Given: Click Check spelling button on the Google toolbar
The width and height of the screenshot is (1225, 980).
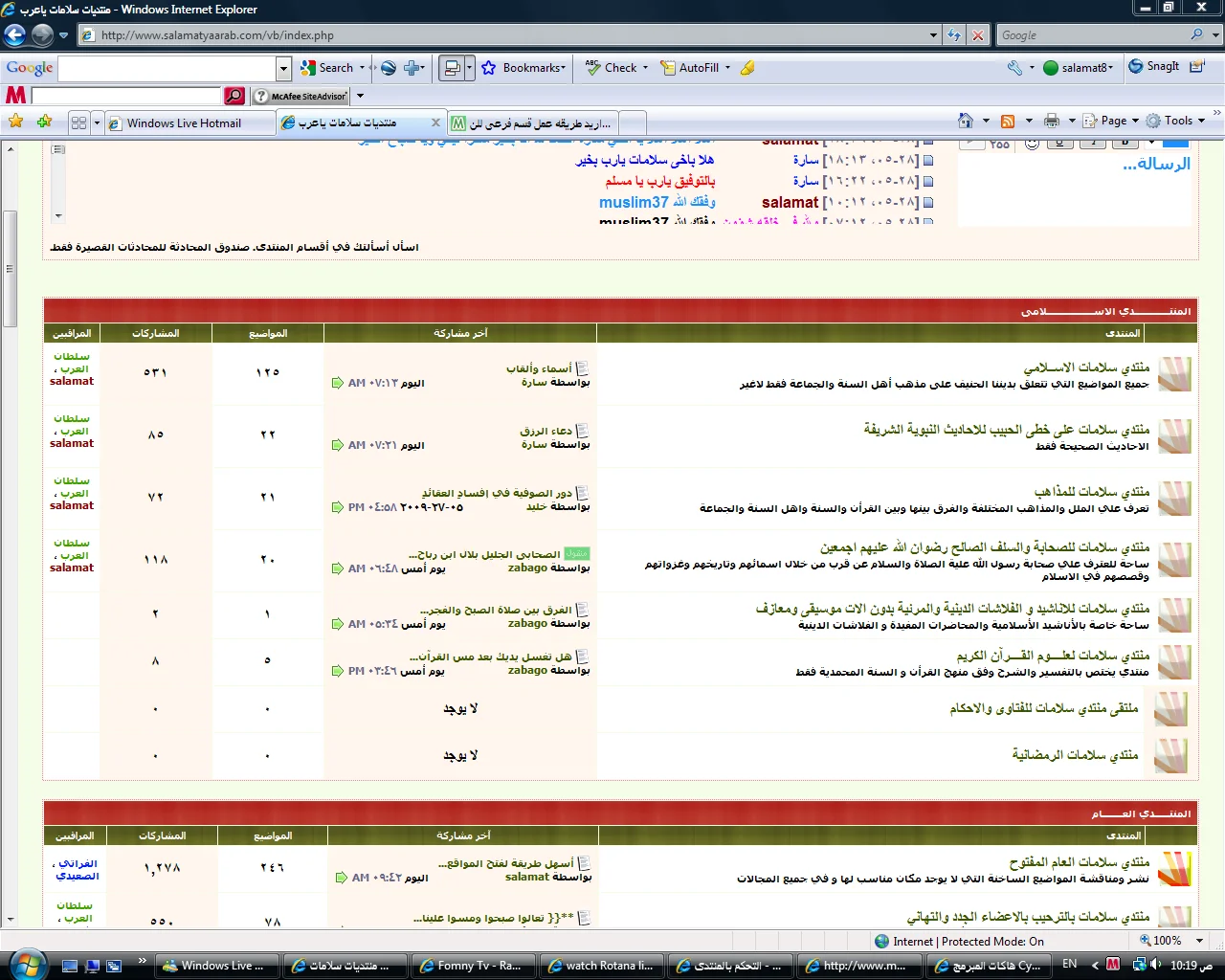Looking at the screenshot, I should pyautogui.click(x=612, y=68).
